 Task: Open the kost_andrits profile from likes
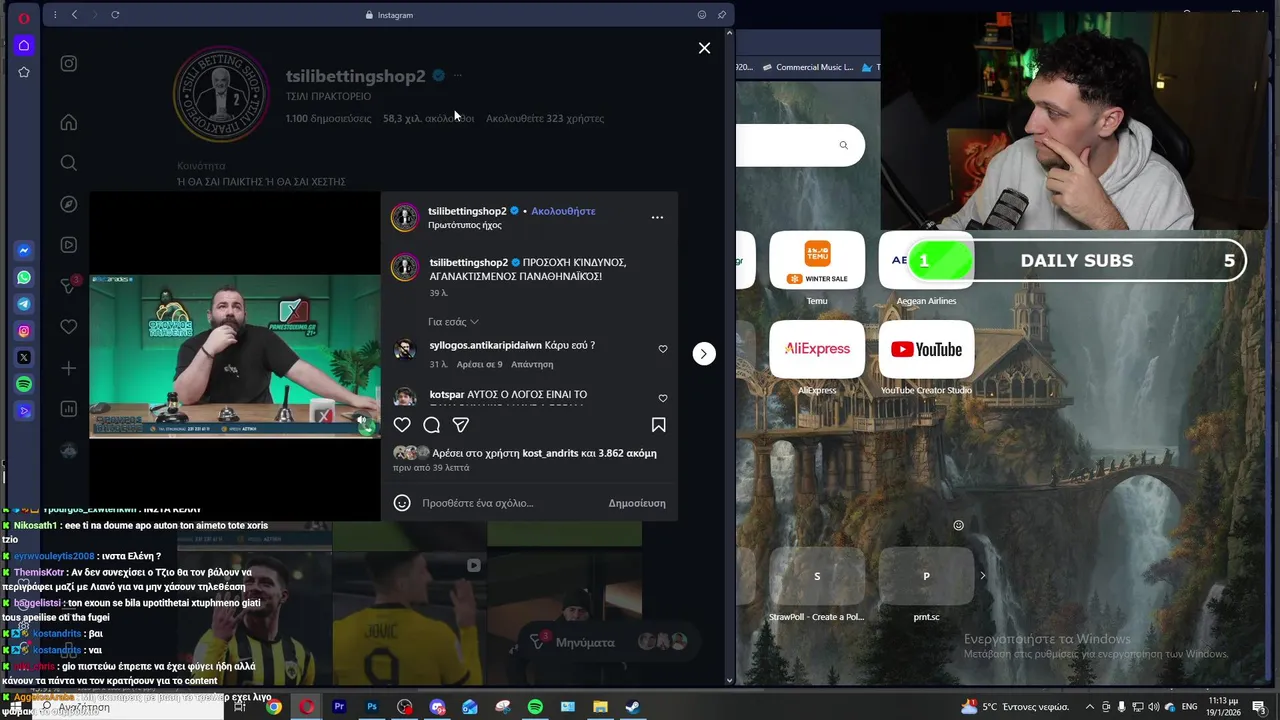(550, 453)
